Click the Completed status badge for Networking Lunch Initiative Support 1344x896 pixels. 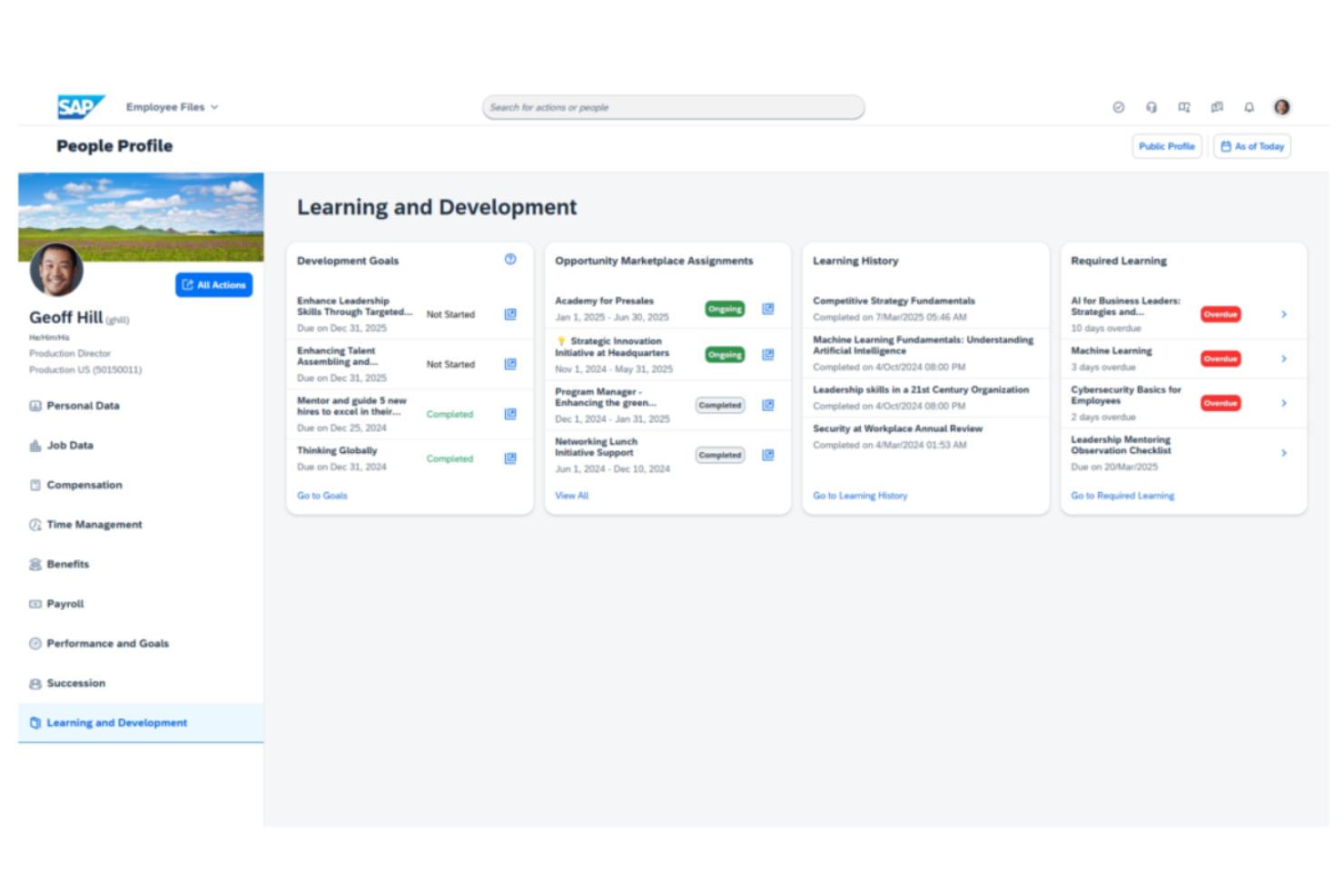tap(719, 455)
